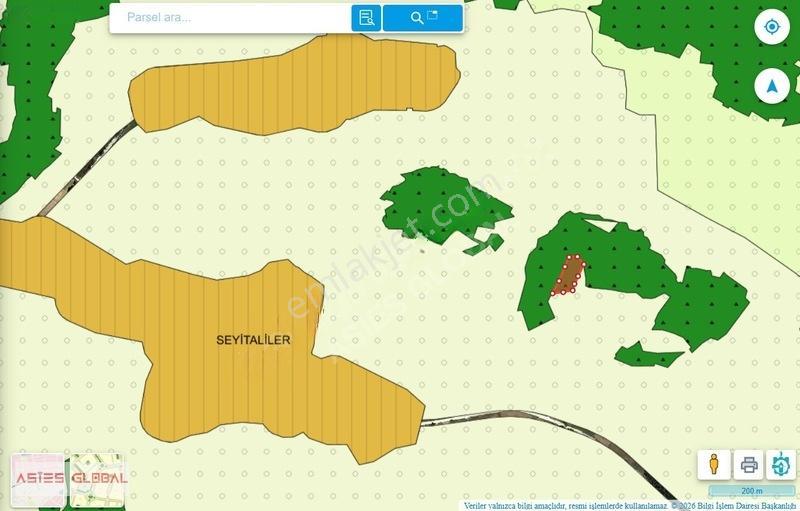Click the 200 m scale bar
This screenshot has height=511, width=800.
pos(752,491)
